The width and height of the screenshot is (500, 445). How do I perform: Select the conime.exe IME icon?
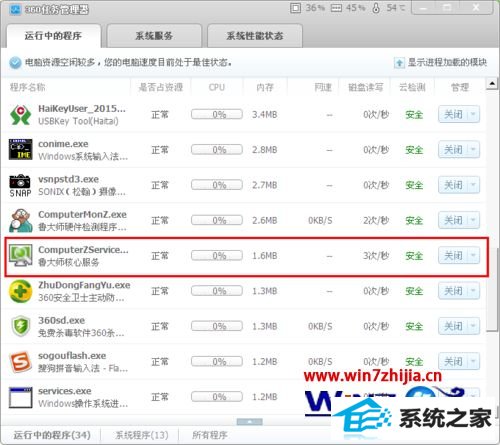(x=20, y=150)
